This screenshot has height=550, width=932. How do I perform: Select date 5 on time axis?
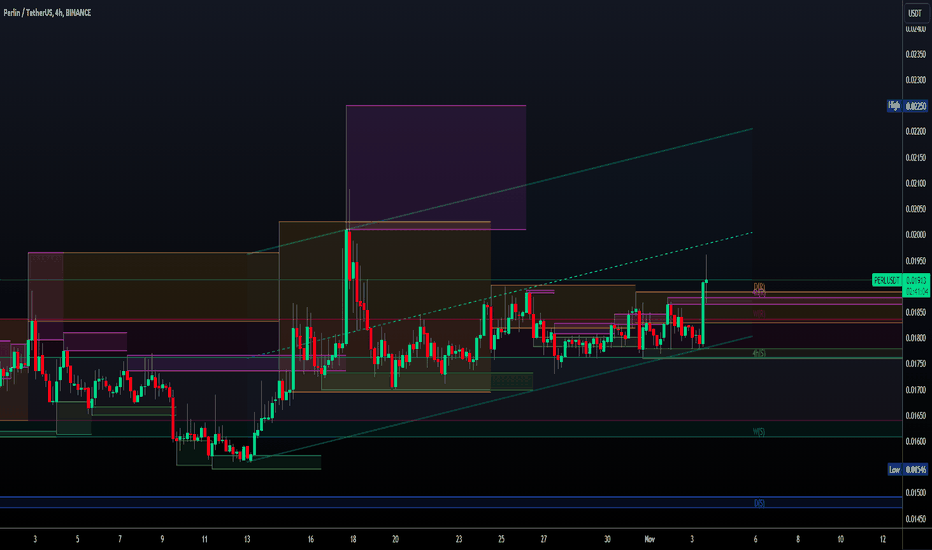click(x=77, y=539)
